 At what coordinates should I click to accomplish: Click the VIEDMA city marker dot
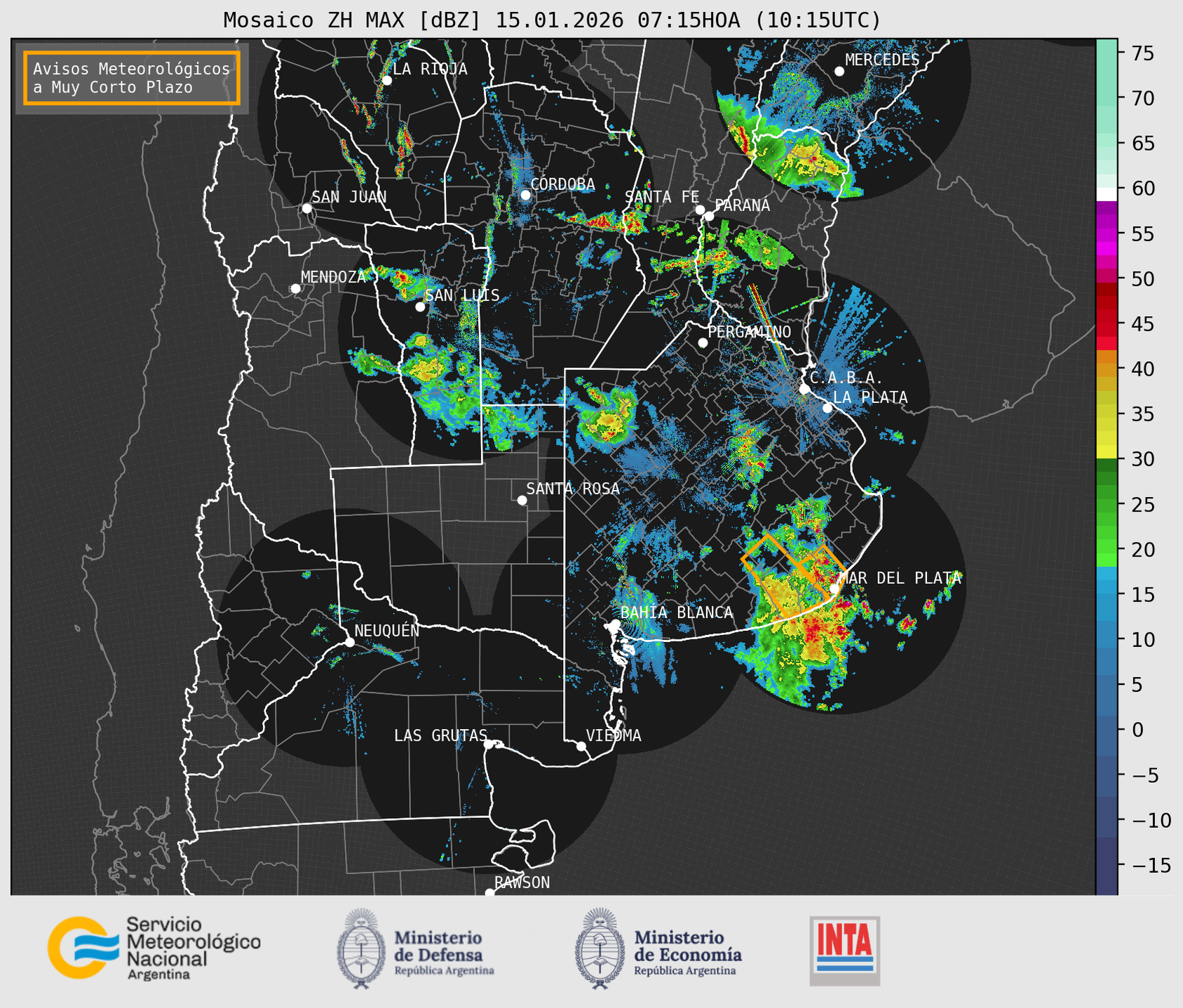click(x=581, y=746)
